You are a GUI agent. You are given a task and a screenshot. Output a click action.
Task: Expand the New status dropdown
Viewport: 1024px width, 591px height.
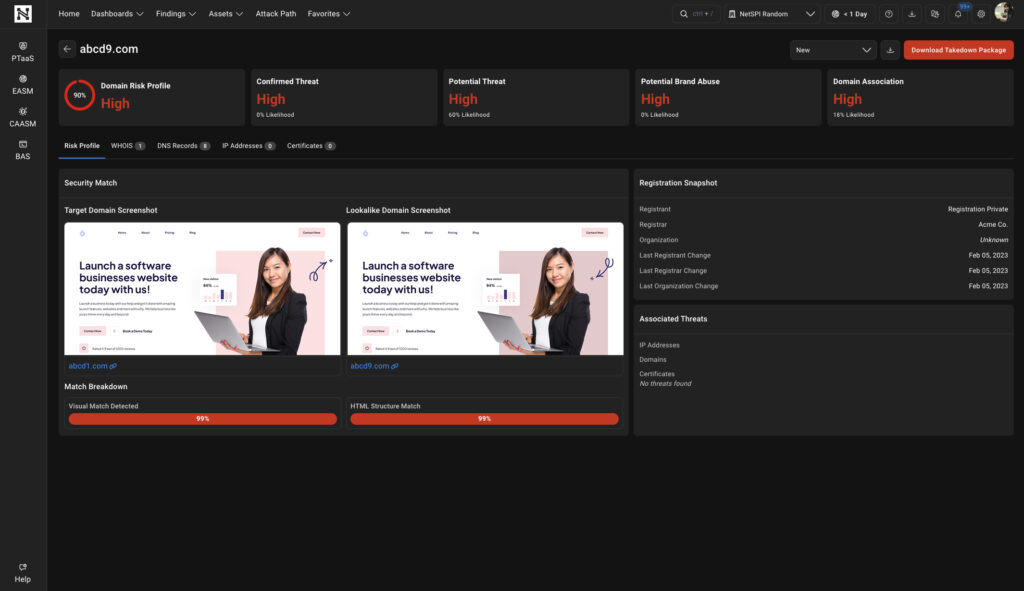[832, 50]
